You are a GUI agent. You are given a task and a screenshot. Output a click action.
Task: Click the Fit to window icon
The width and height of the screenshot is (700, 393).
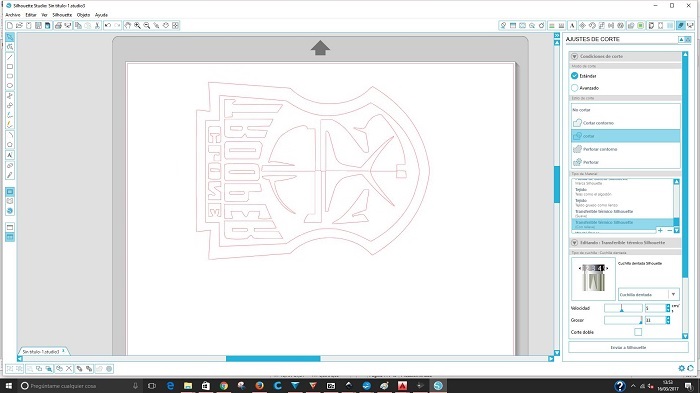coord(175,25)
